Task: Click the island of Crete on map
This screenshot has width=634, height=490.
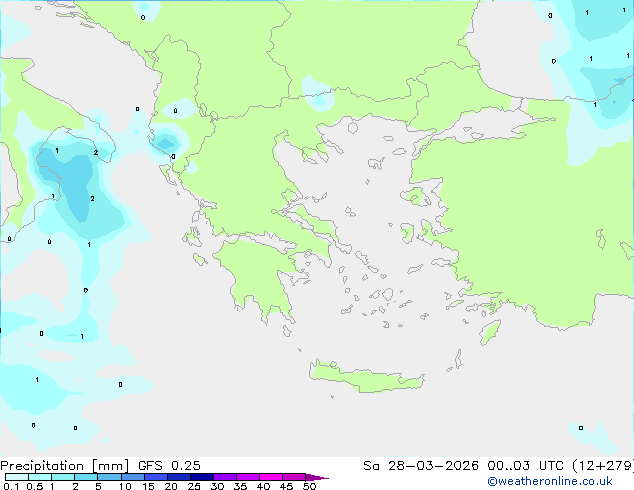Action: coord(366,377)
